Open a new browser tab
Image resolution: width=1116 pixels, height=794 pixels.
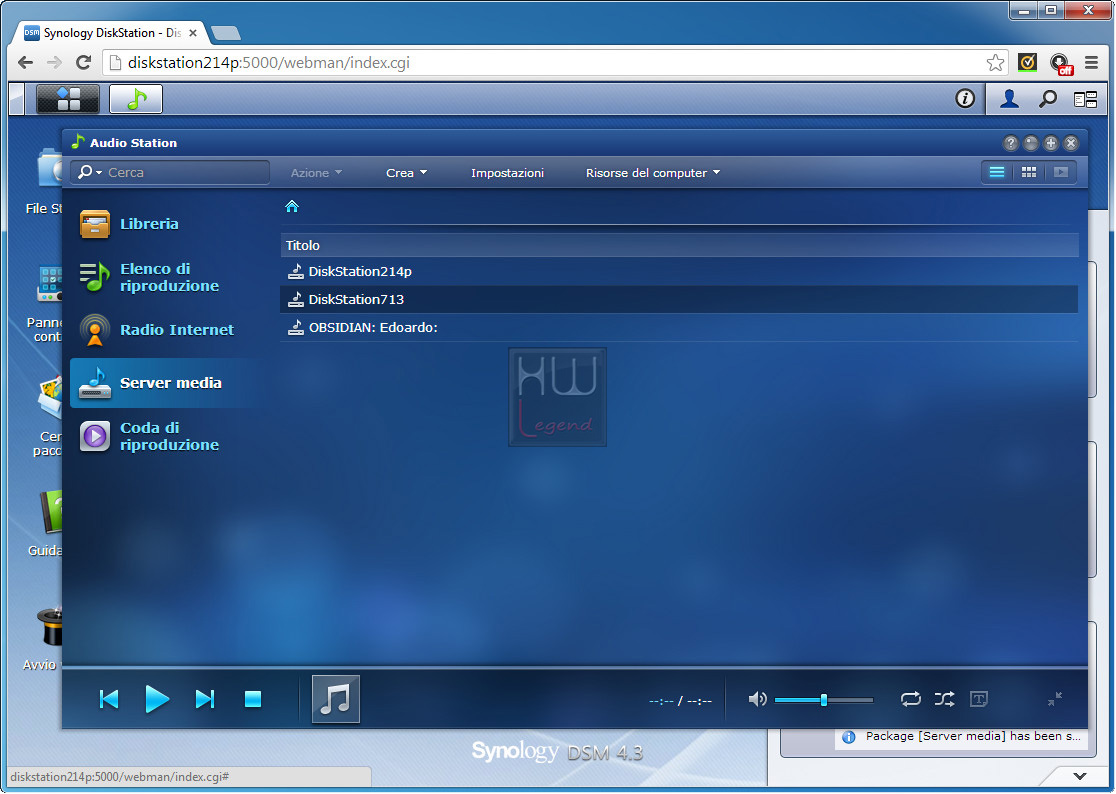pyautogui.click(x=226, y=33)
